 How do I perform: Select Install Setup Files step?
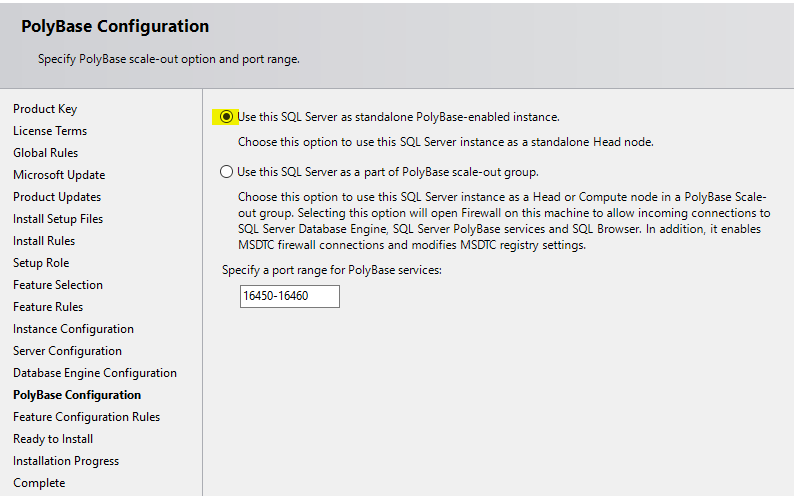pos(58,219)
